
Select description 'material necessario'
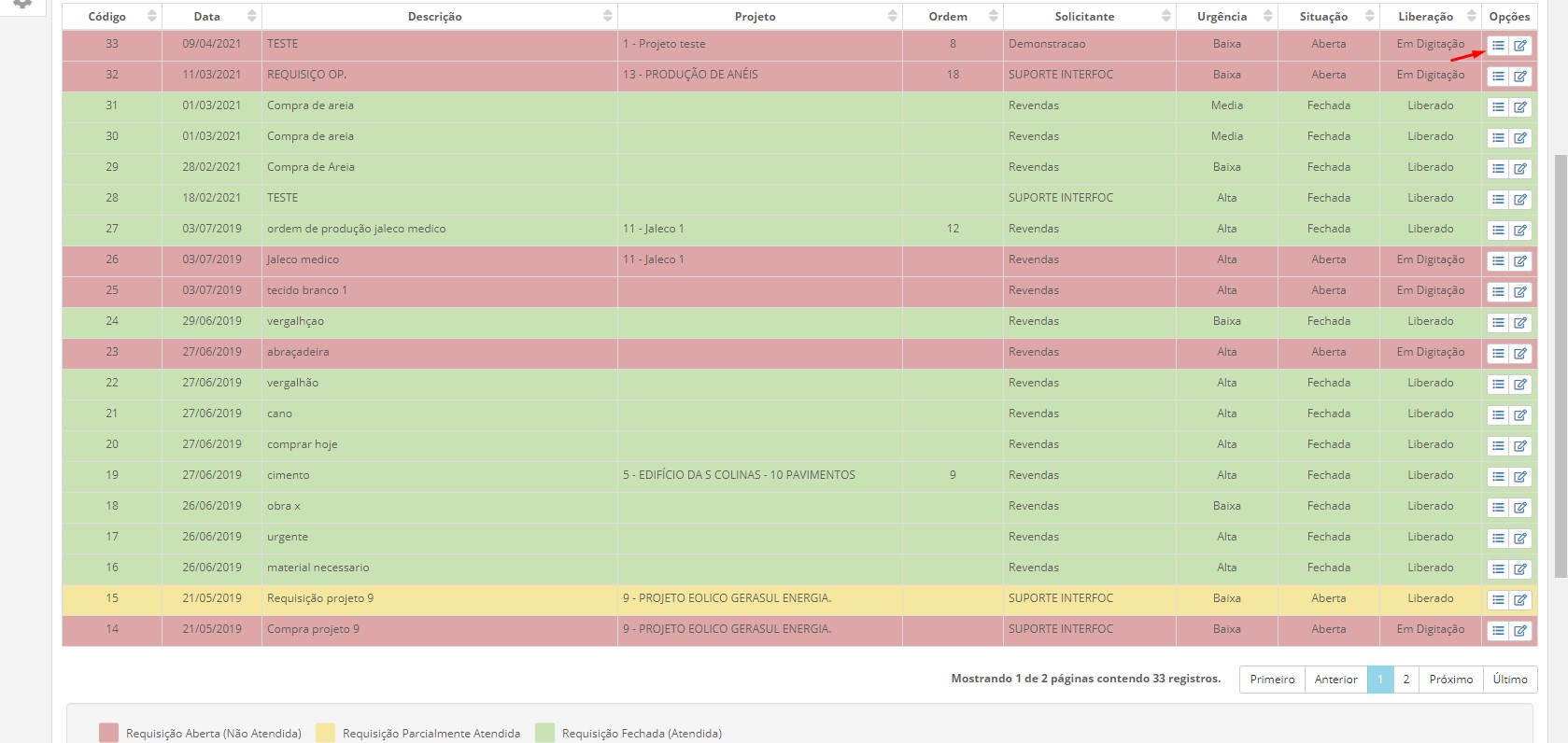pos(318,568)
